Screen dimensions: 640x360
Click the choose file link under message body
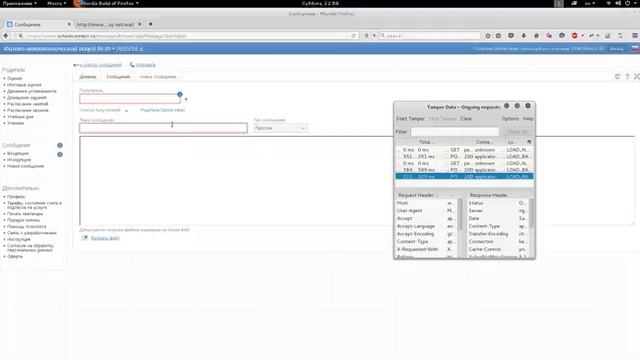tap(105, 238)
